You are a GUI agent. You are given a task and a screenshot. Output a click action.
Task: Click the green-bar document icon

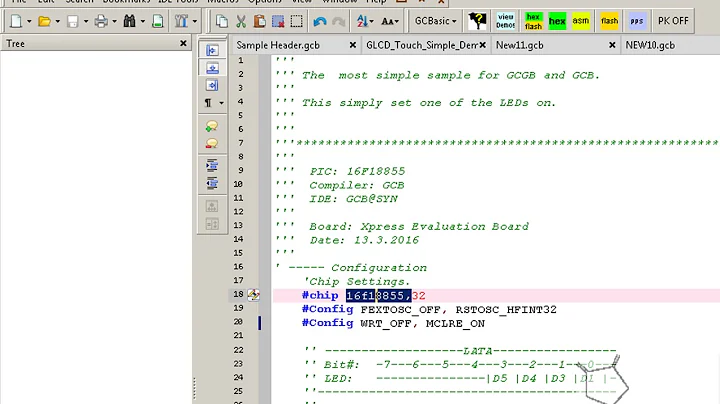pyautogui.click(x=158, y=21)
